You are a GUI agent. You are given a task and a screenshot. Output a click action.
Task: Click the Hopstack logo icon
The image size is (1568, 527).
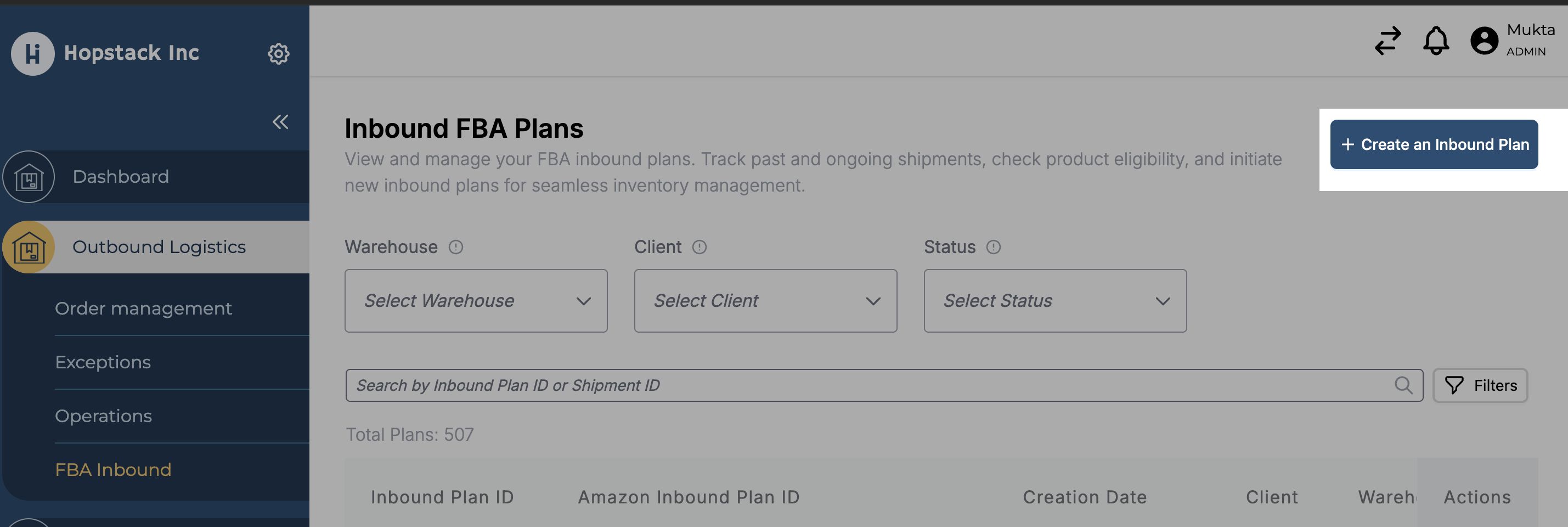click(x=33, y=54)
